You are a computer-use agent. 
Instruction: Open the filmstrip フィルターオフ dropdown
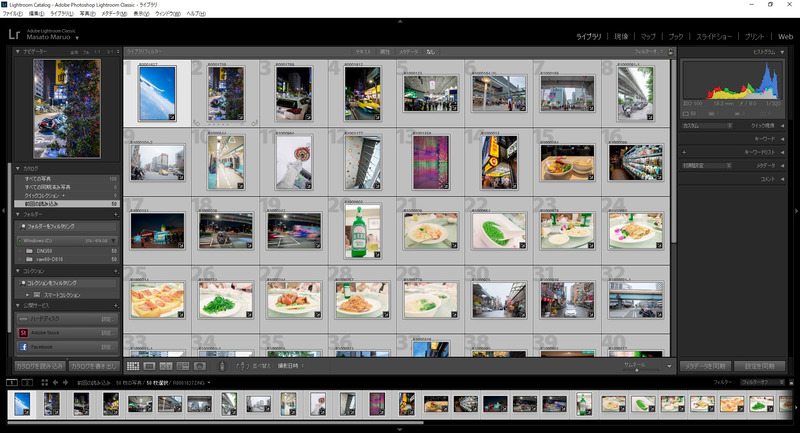click(763, 383)
